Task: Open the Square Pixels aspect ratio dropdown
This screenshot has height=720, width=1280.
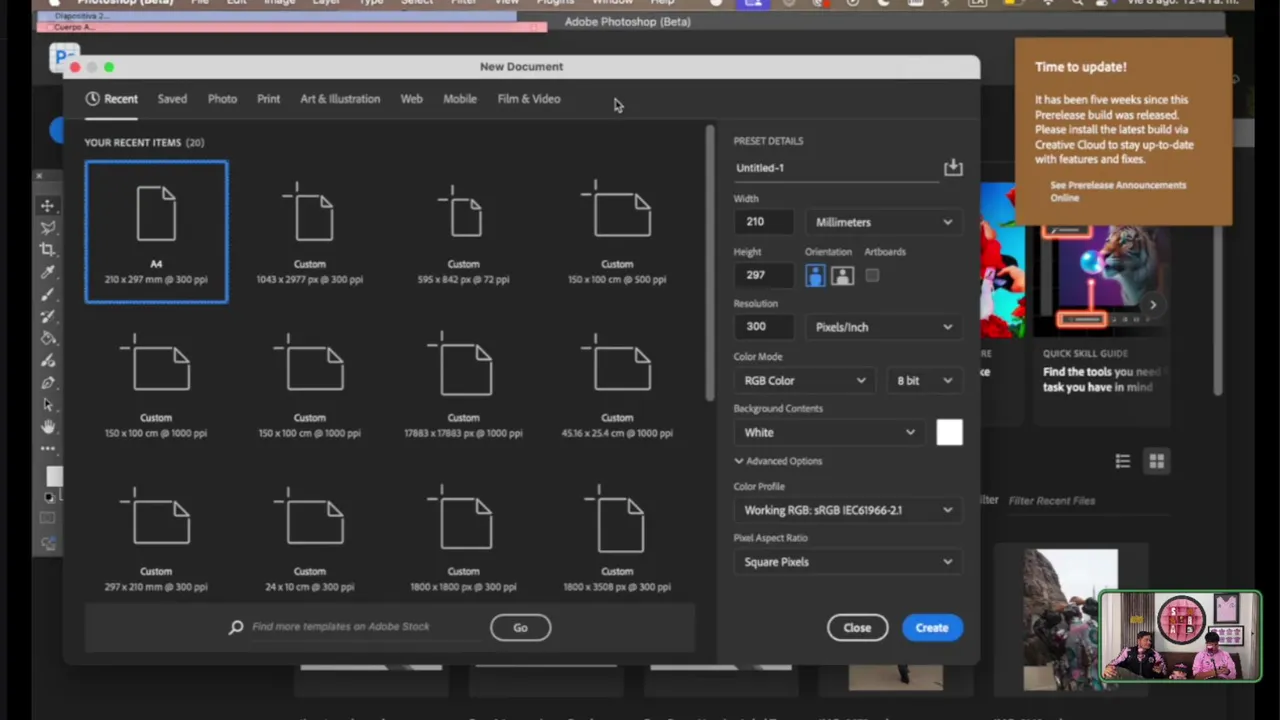Action: pos(848,562)
